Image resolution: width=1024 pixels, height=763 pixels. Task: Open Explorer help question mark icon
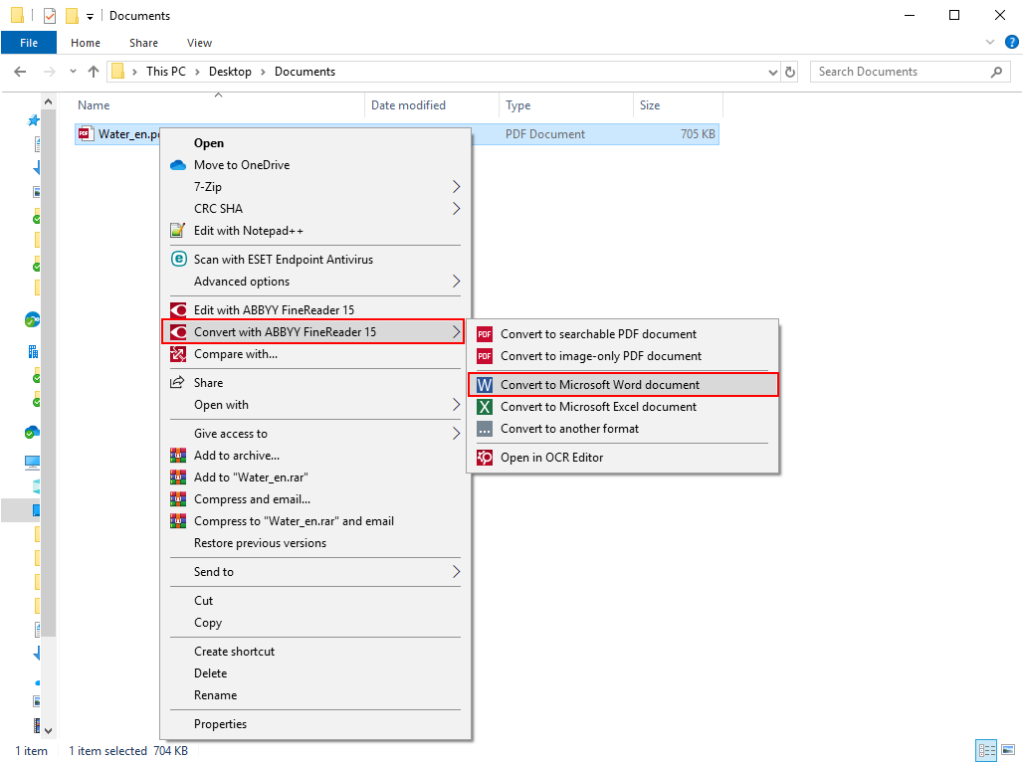[1012, 42]
